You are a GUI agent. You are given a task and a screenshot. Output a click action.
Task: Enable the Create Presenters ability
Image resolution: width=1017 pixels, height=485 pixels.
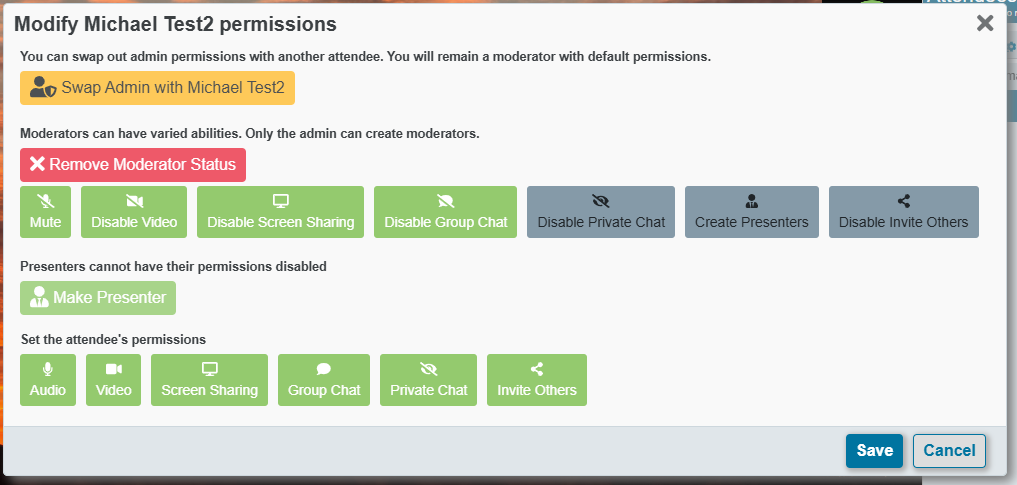(x=751, y=212)
